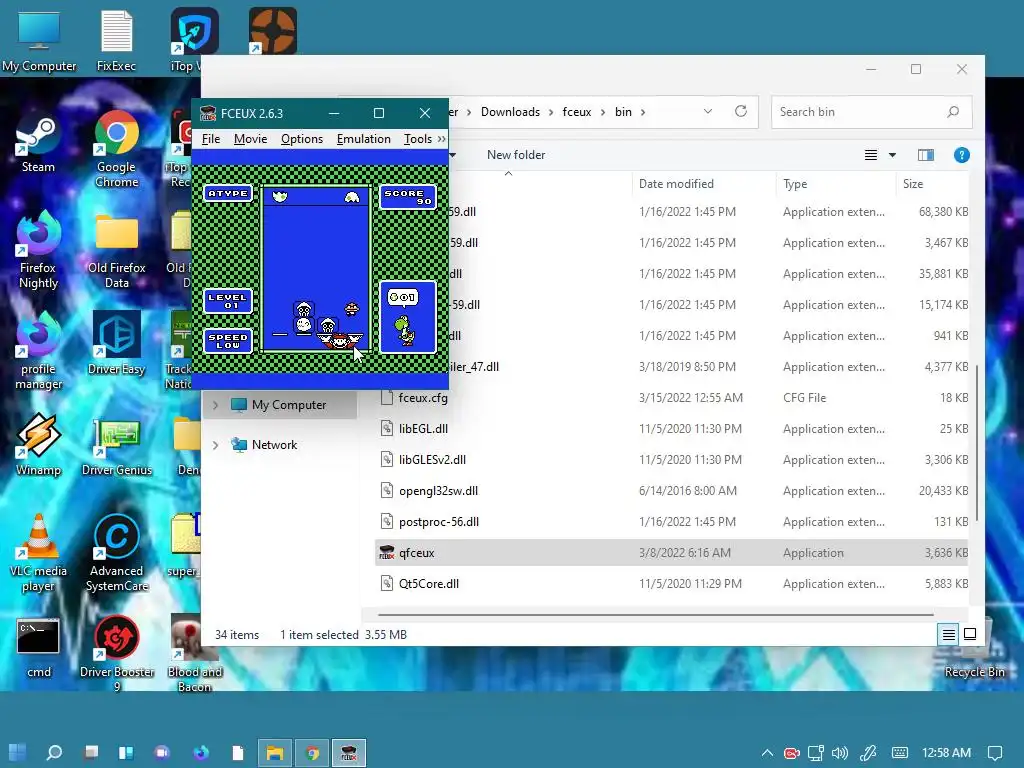1024x768 pixels.
Task: Launch Driver Booster 9 from the desktop
Action: point(116,653)
